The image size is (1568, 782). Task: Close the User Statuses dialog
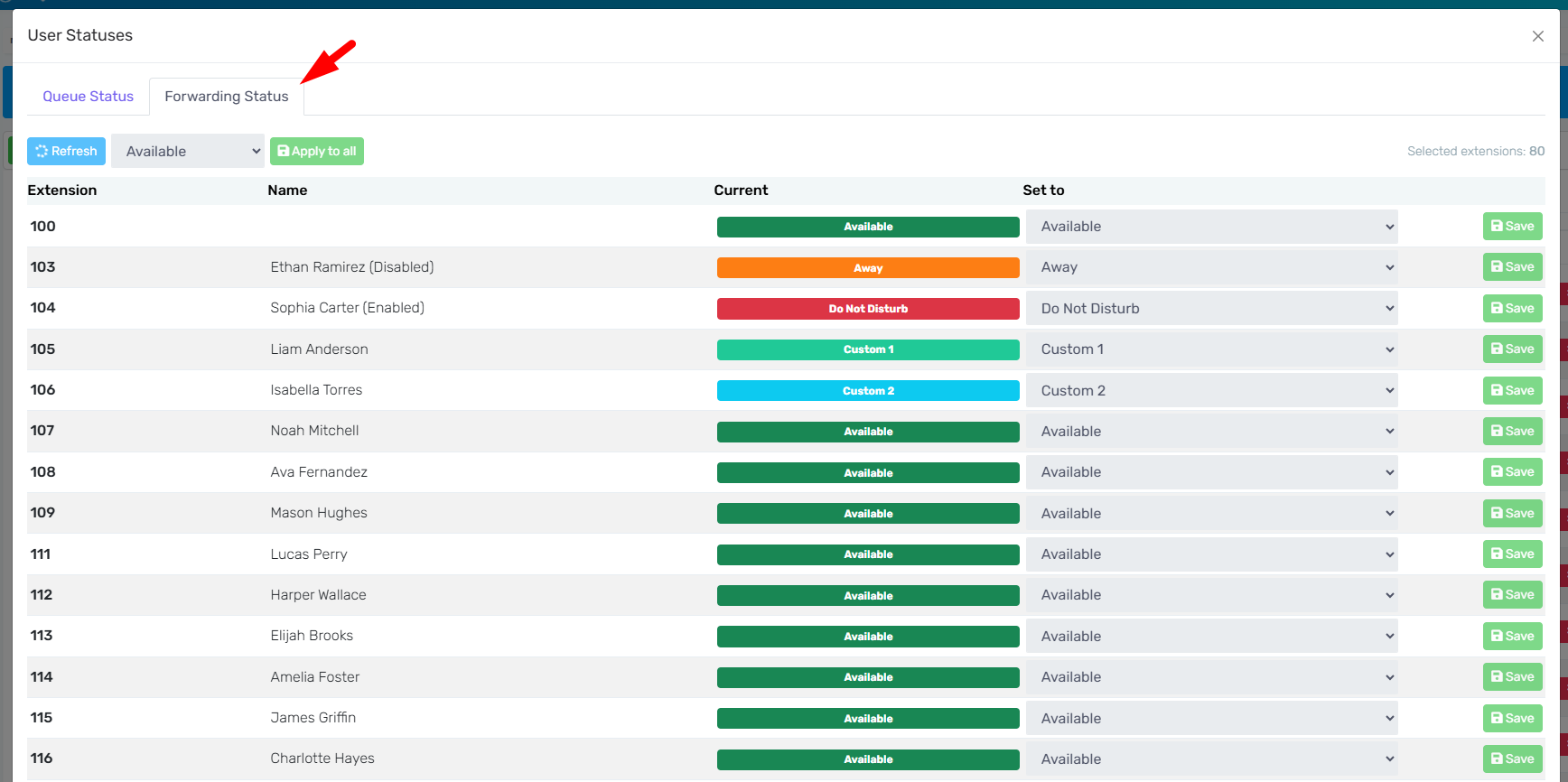click(1537, 36)
